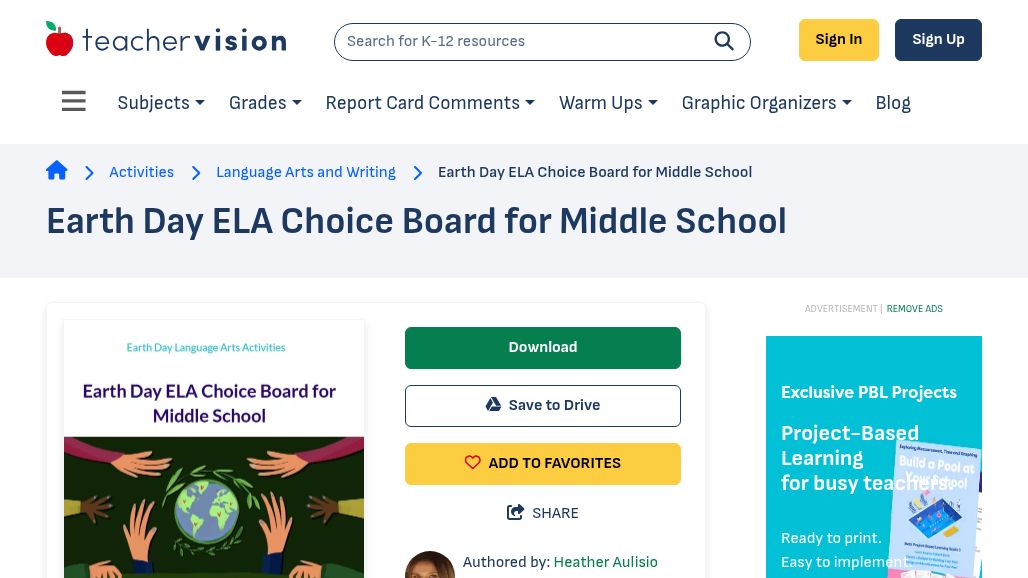The image size is (1028, 578).
Task: Click the heart icon in Add to Favorites
Action: 473,463
